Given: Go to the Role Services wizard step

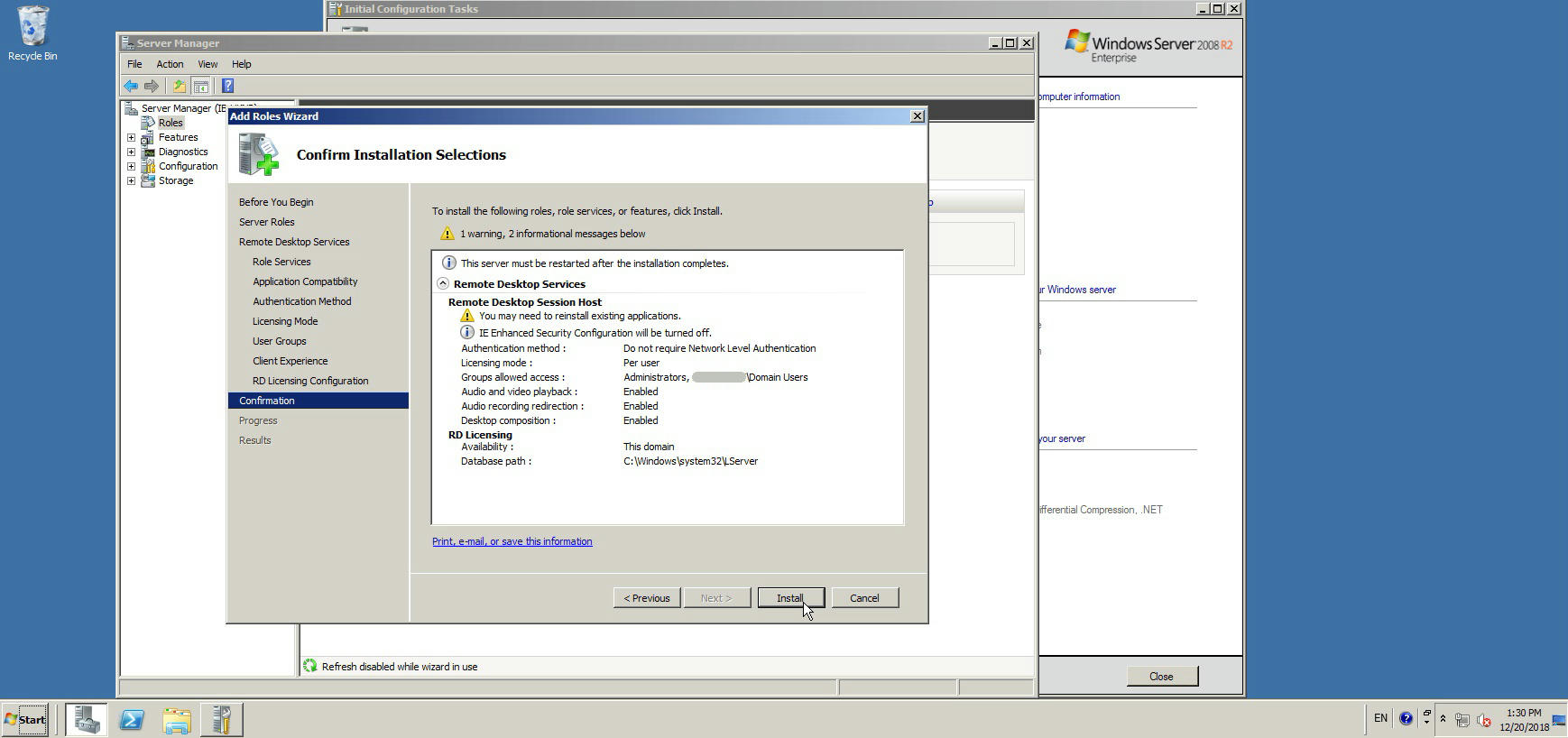Looking at the screenshot, I should pos(281,262).
